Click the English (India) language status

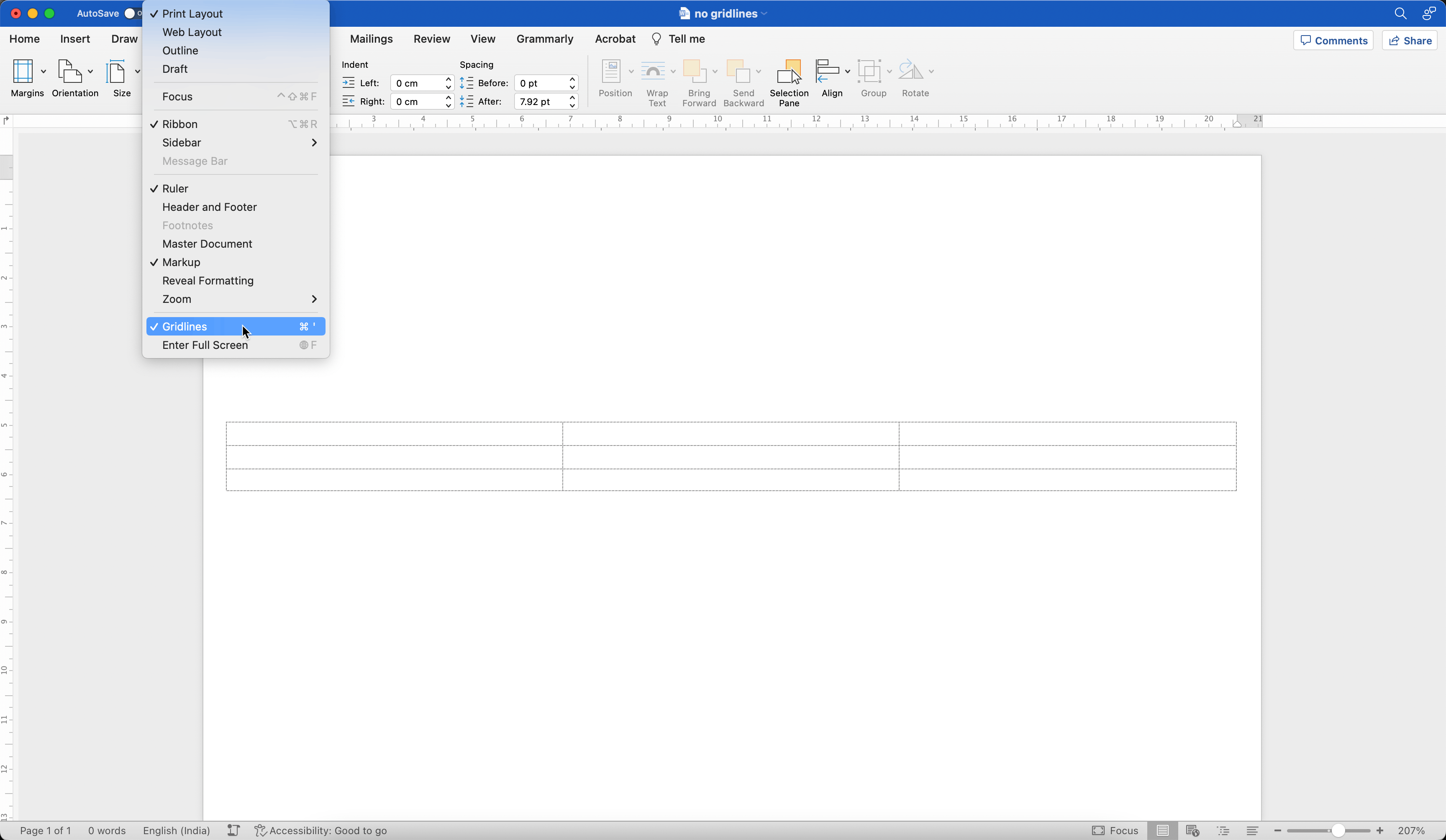176,830
